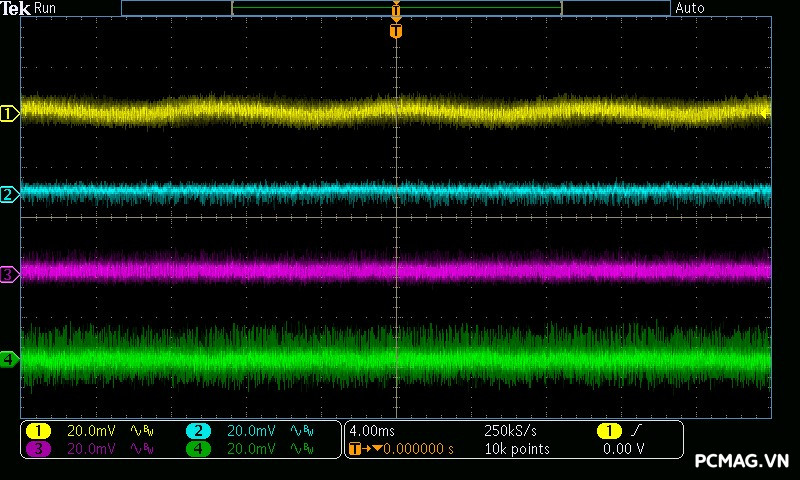Select the cyan channel 2 badge in readout
The image size is (800, 480).
coord(199,431)
